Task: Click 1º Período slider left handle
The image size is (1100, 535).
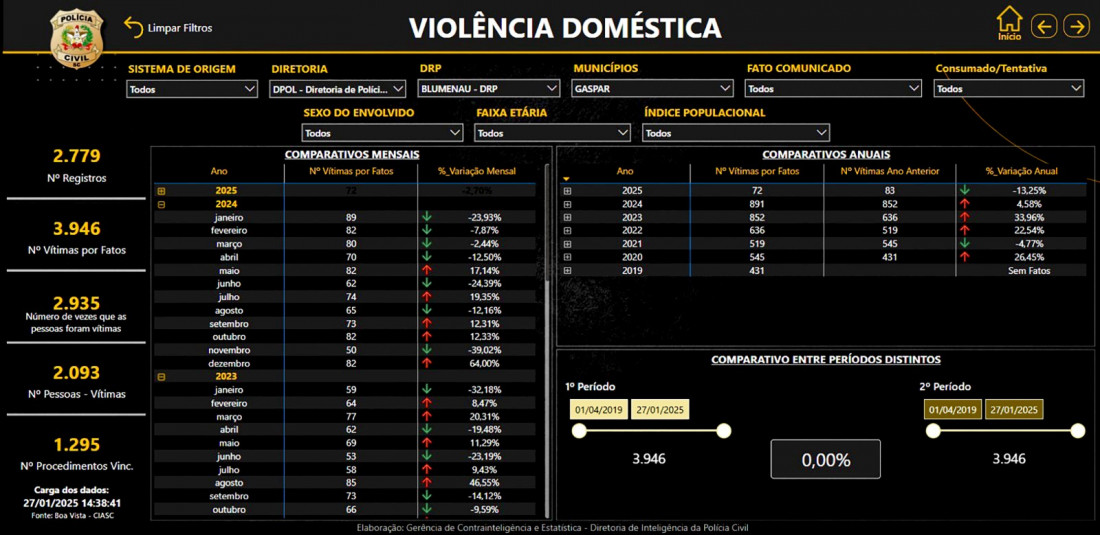Action: pos(579,431)
